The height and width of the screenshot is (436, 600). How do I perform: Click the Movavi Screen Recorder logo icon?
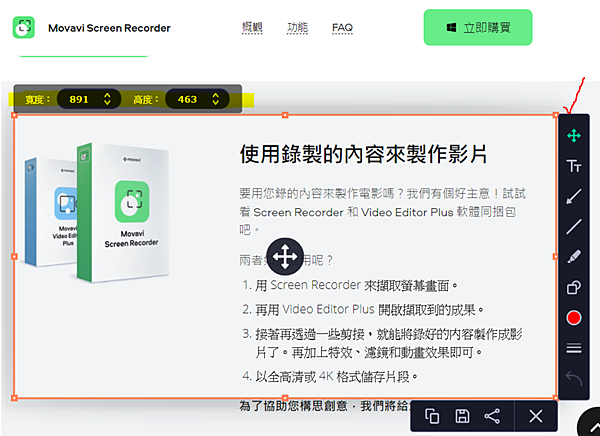point(24,27)
